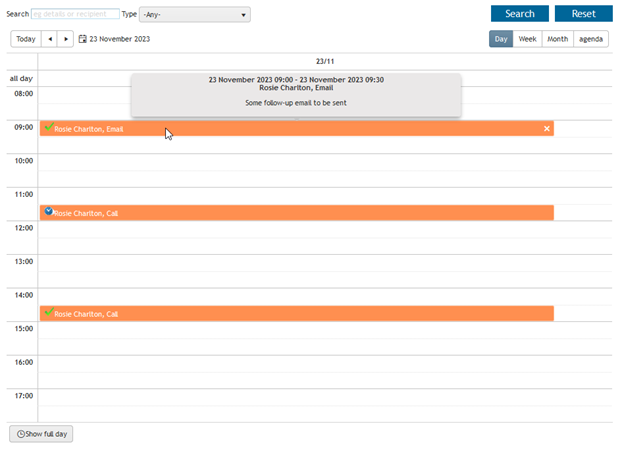The image size is (624, 449).
Task: Click the all day row label
Action: coord(21,78)
